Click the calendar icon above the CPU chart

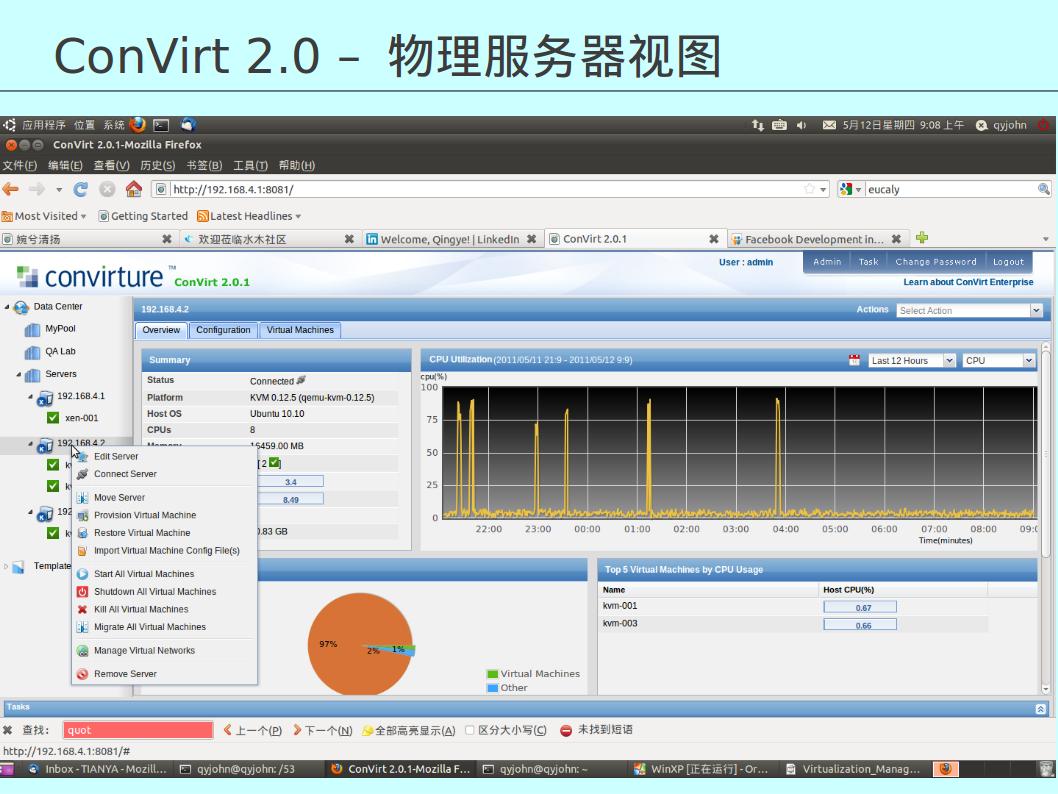[x=853, y=361]
